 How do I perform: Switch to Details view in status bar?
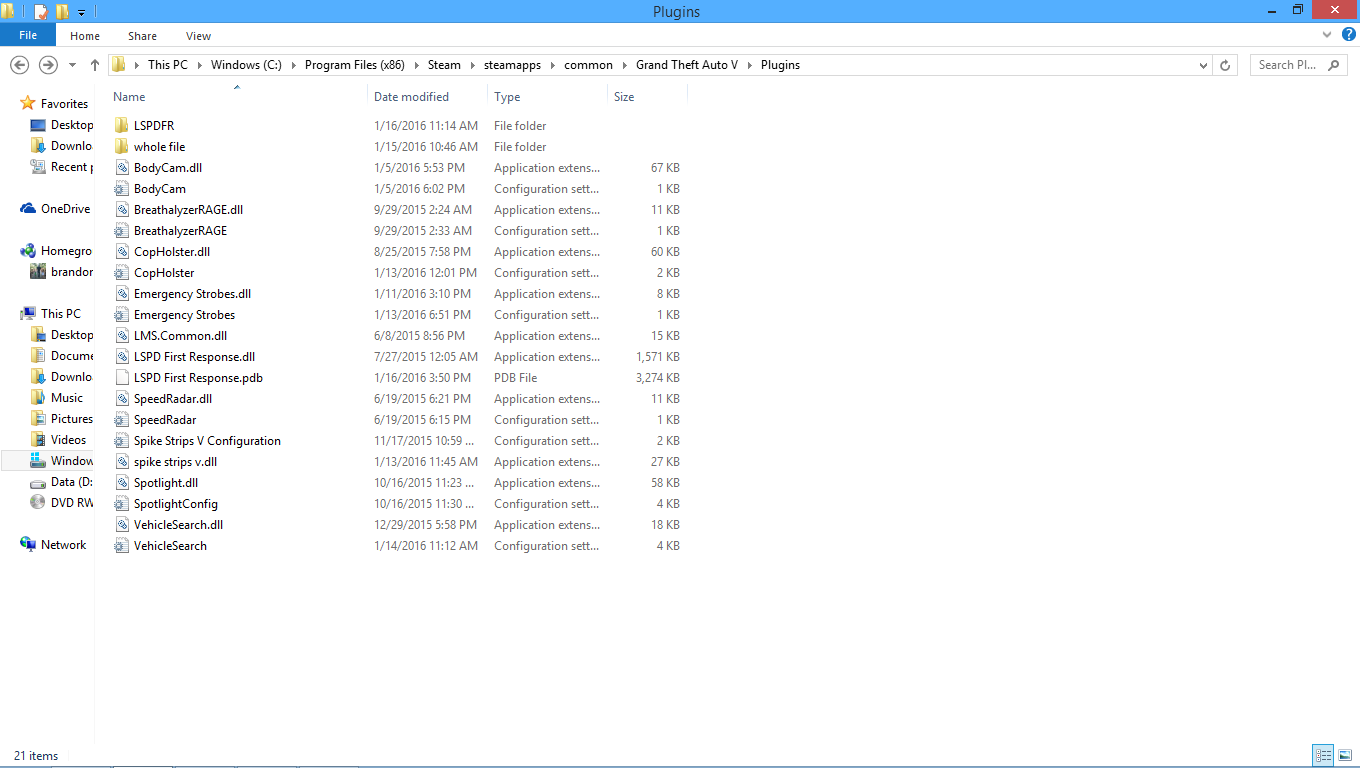pos(1323,756)
